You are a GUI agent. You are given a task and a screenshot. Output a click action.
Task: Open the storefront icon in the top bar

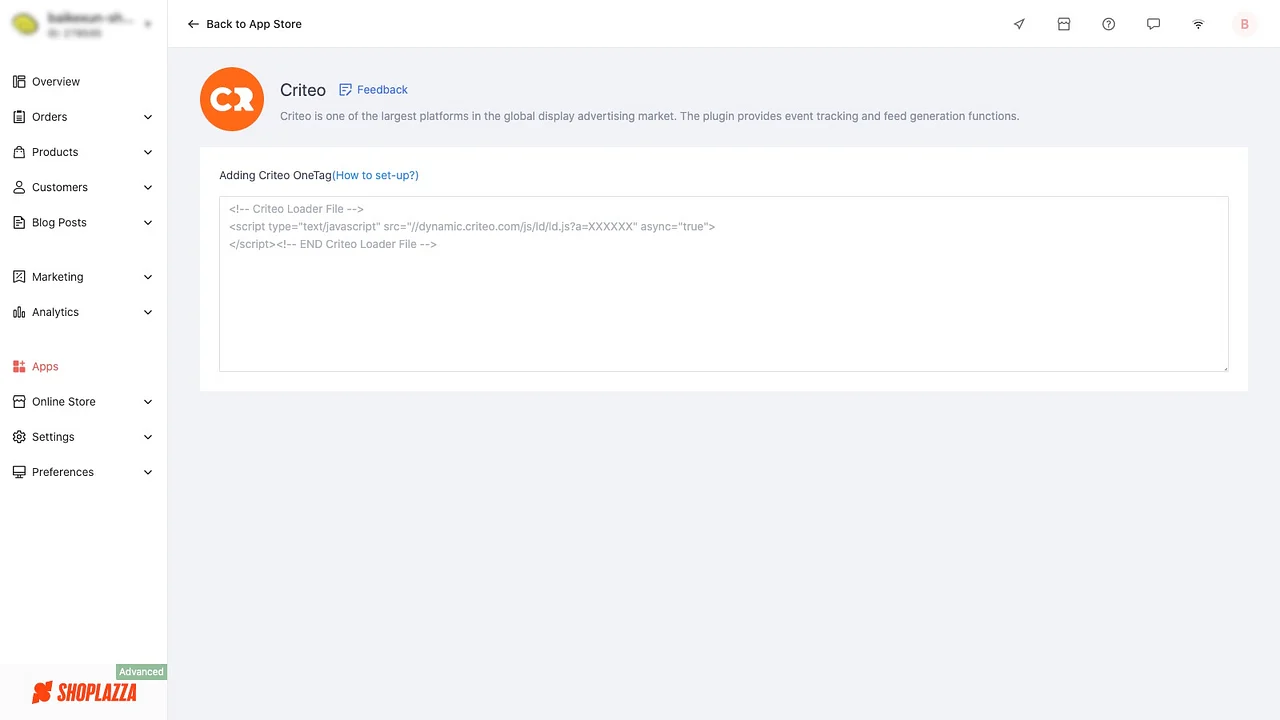(x=1064, y=24)
